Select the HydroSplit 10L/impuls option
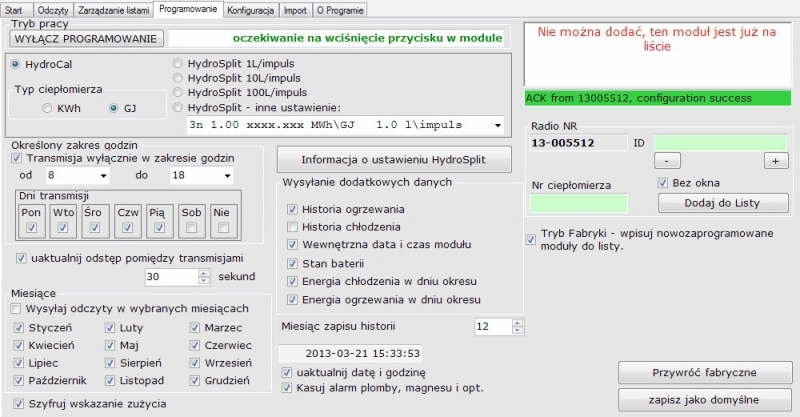This screenshot has width=800, height=417. click(180, 78)
